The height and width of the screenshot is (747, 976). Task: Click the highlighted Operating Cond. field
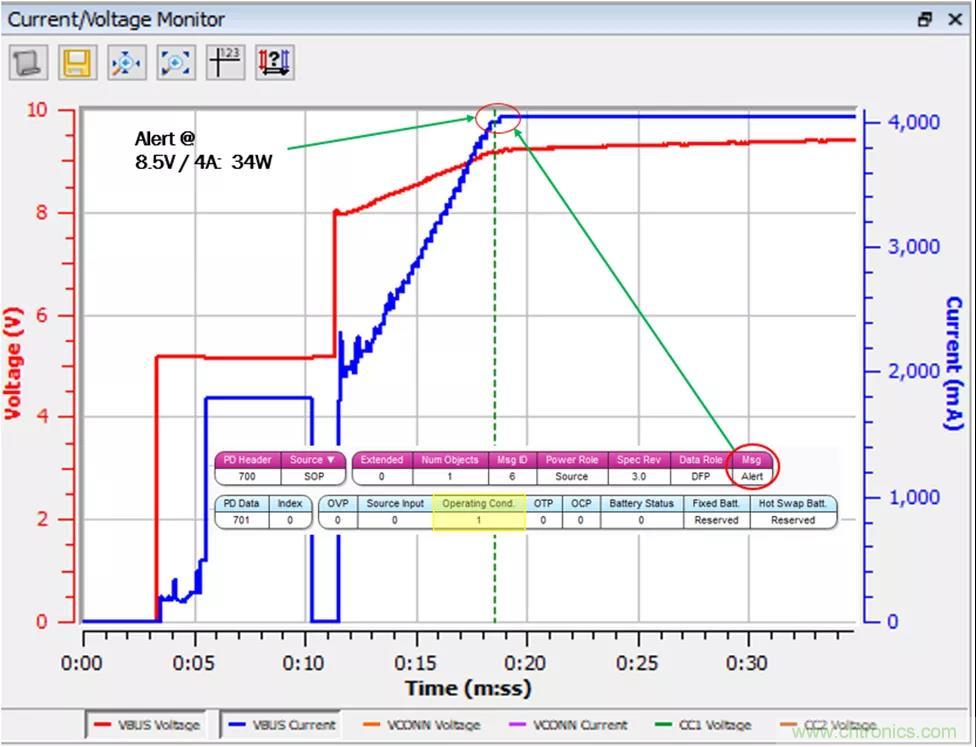pyautogui.click(x=478, y=512)
